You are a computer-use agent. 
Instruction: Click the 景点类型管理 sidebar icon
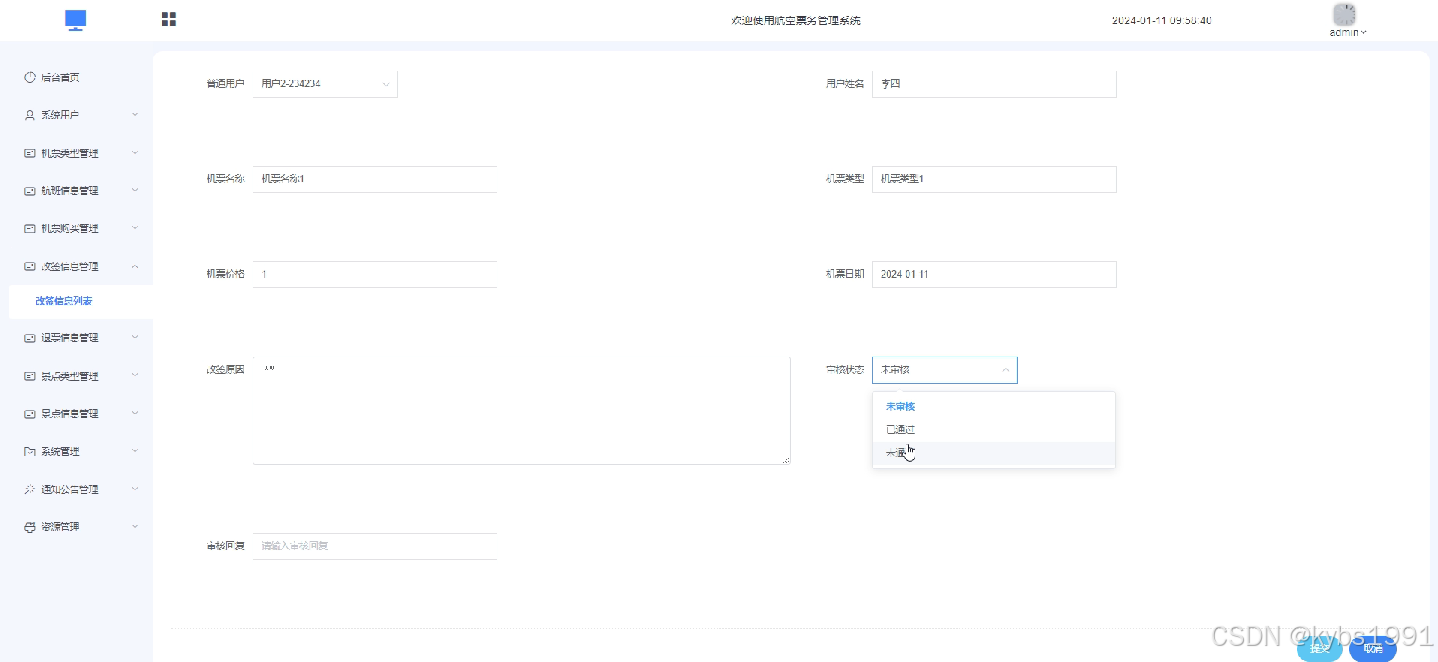(30, 376)
